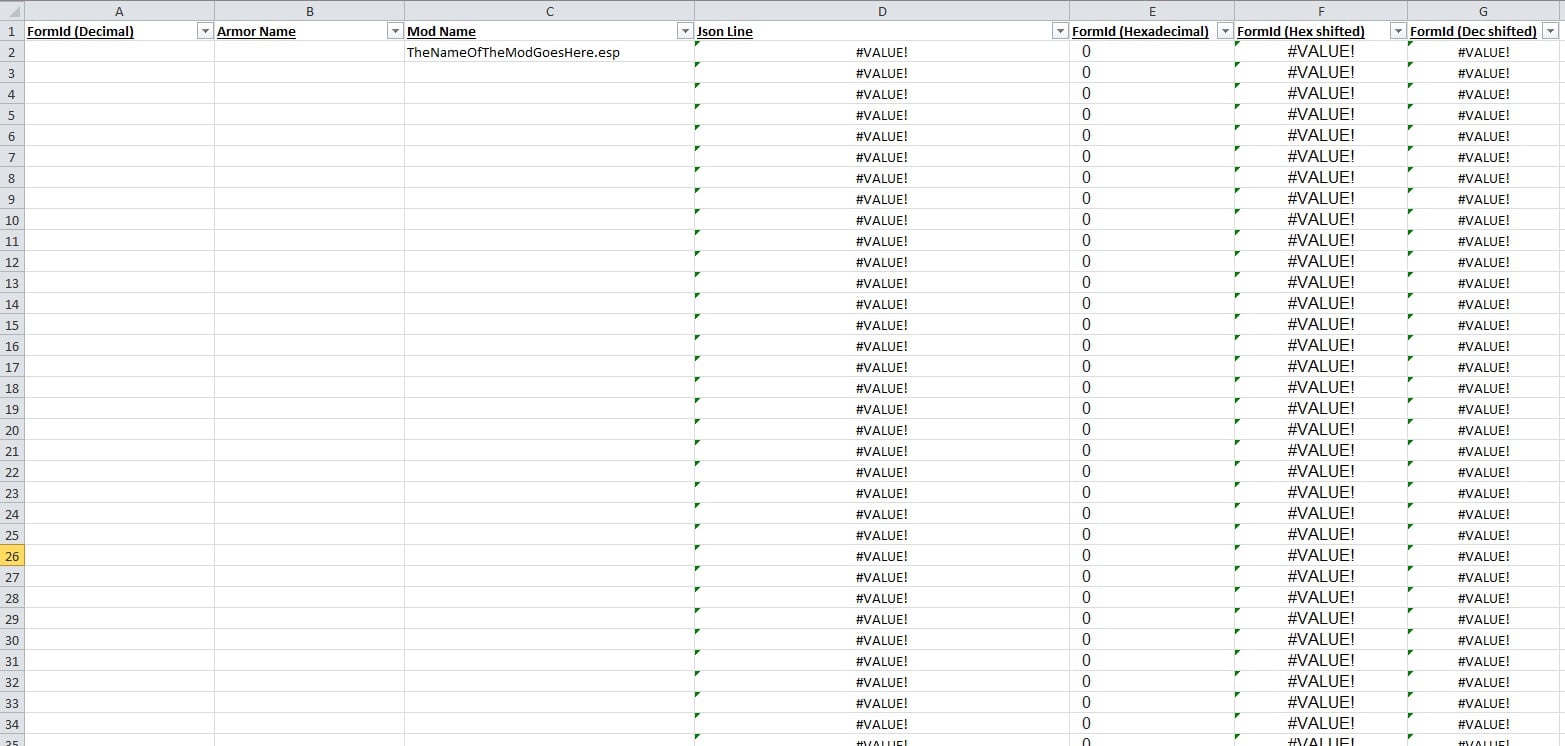Screen dimensions: 1565x746
Task: Select column C header
Action: pyautogui.click(x=549, y=10)
